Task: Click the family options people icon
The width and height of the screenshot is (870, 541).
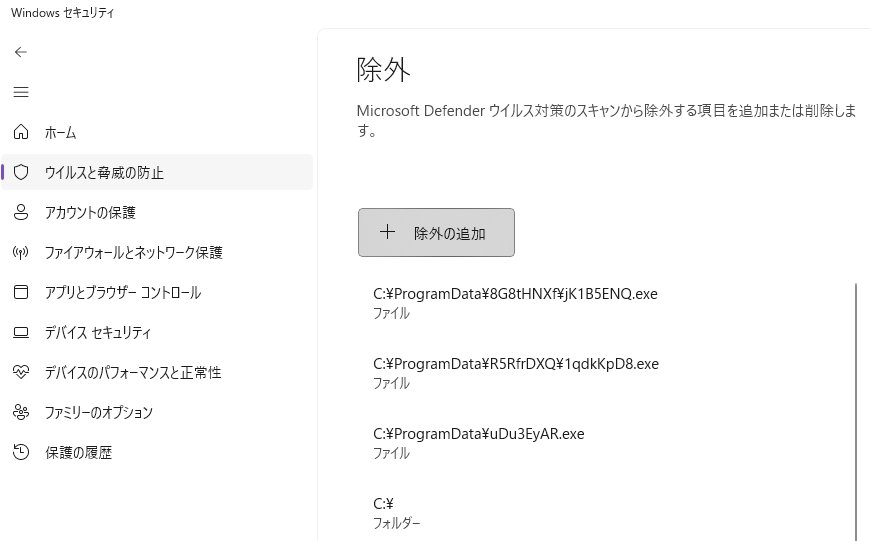Action: coord(21,412)
